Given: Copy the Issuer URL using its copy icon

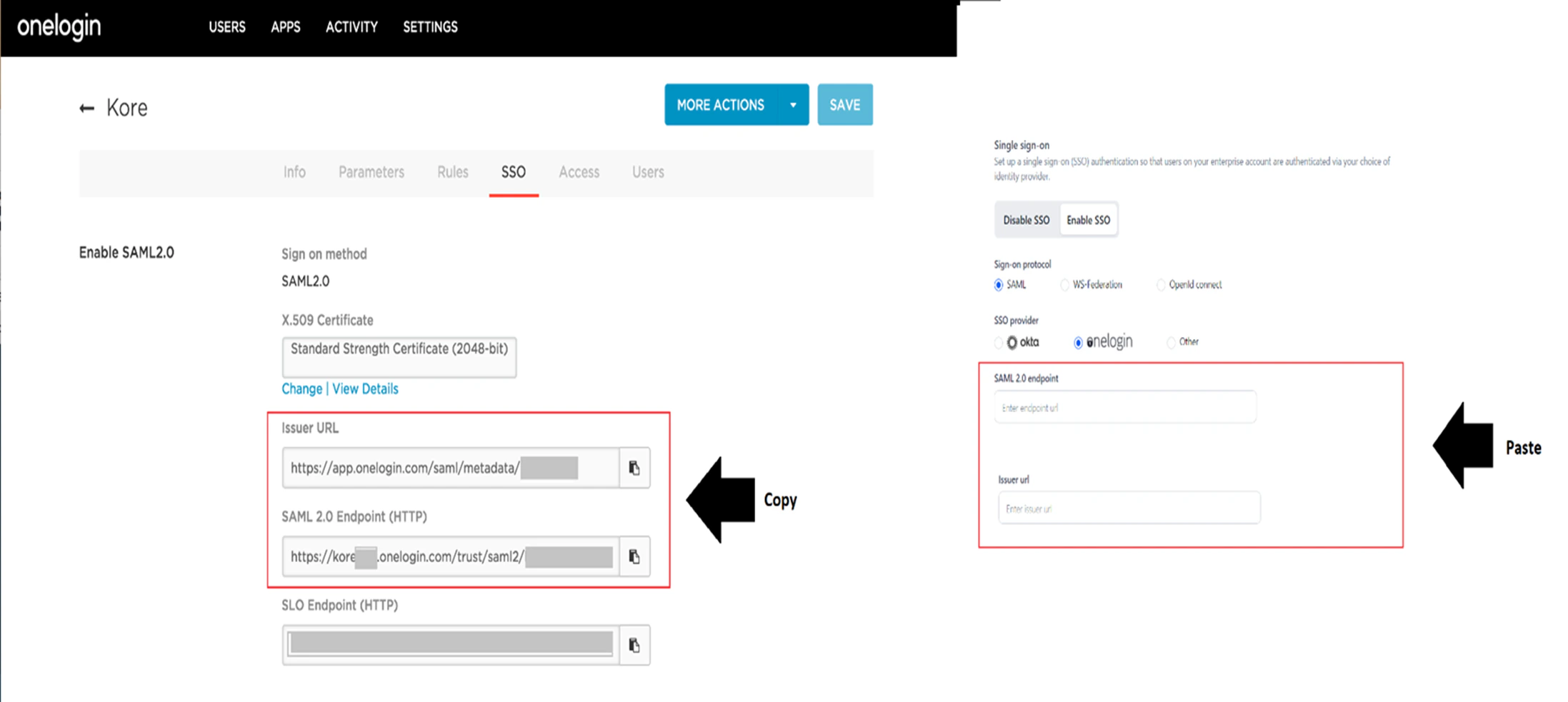Looking at the screenshot, I should (x=634, y=468).
